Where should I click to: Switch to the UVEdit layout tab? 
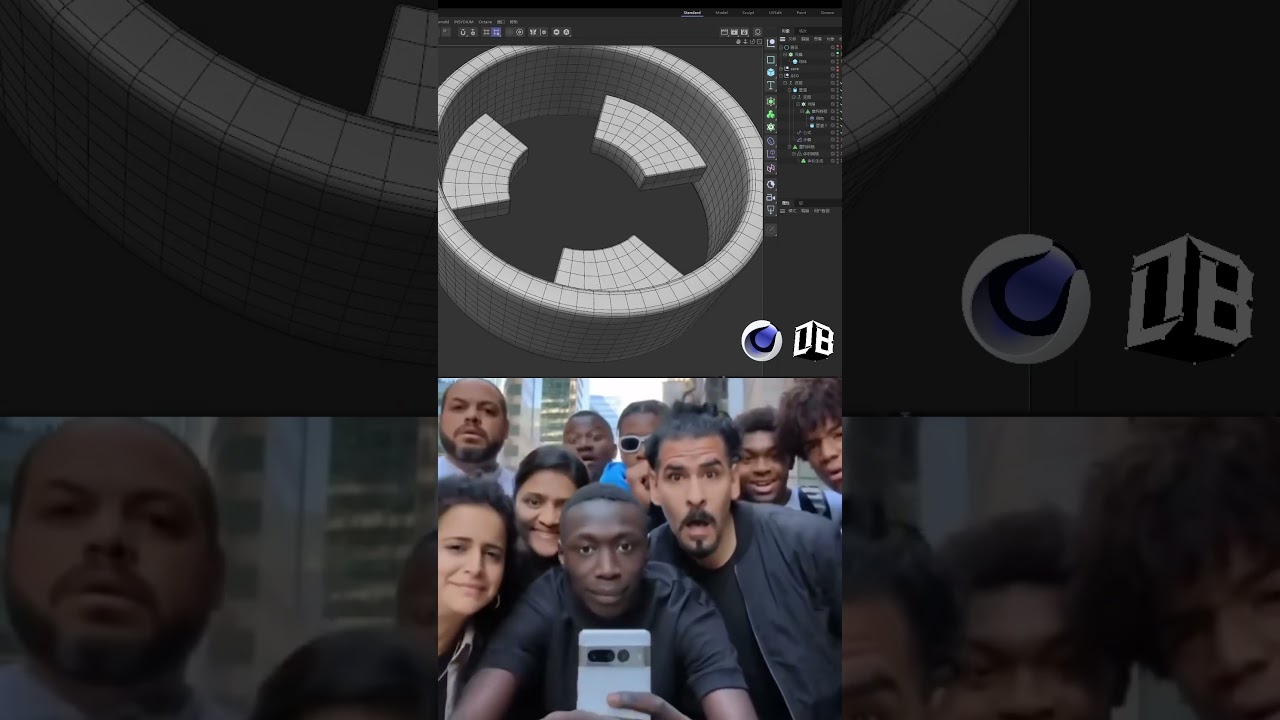pyautogui.click(x=775, y=13)
